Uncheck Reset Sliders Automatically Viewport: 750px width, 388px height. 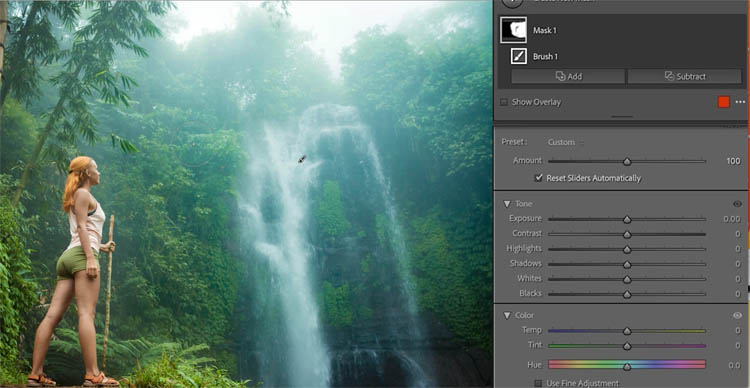539,178
